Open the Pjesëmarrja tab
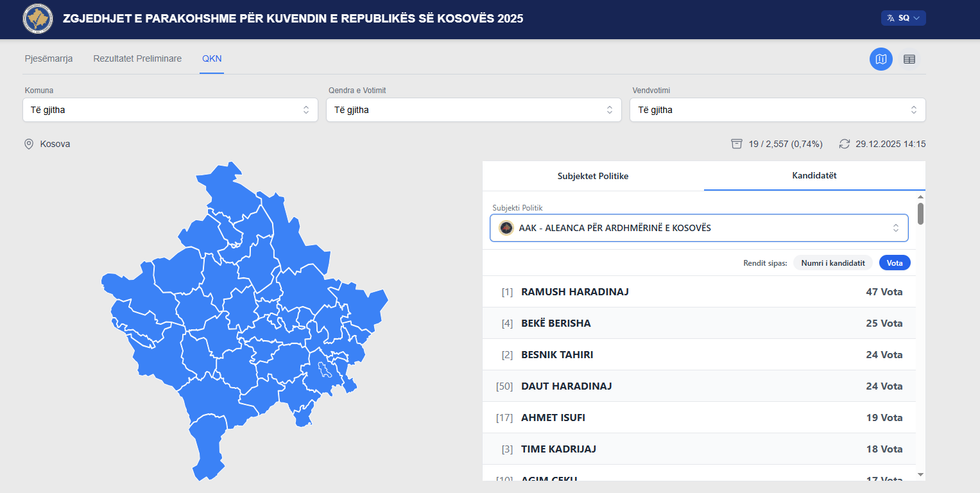The image size is (980, 493). pos(48,59)
